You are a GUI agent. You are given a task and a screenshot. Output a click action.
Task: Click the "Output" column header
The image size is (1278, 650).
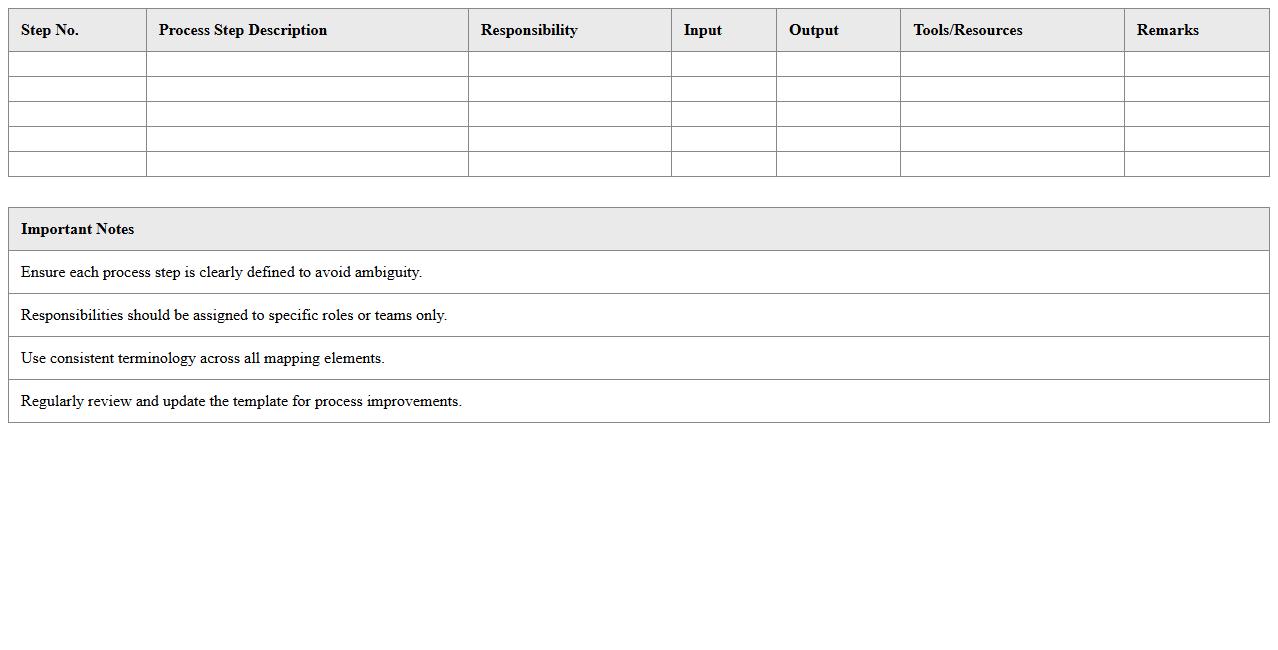(x=814, y=30)
